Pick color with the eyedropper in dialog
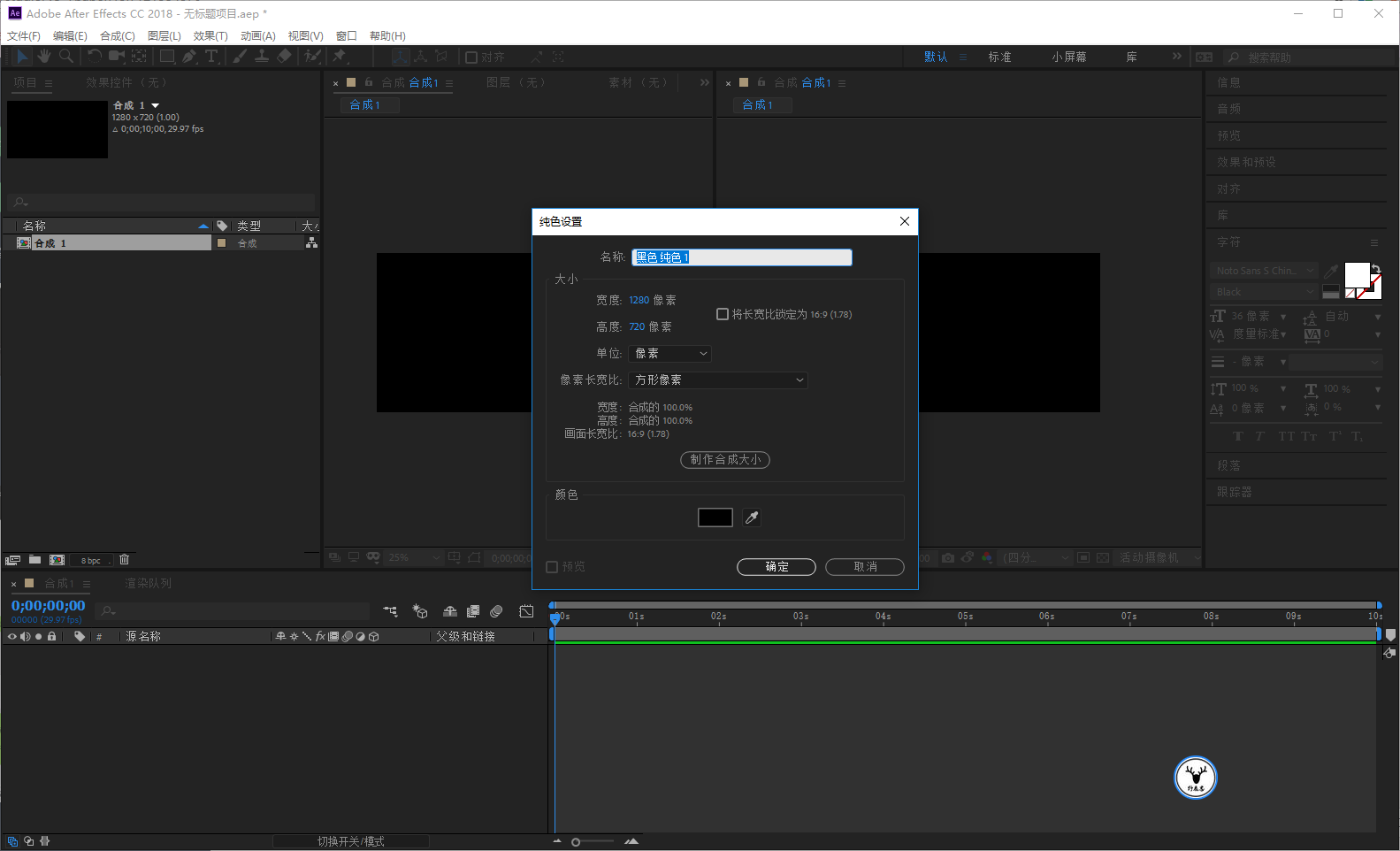 click(x=752, y=517)
